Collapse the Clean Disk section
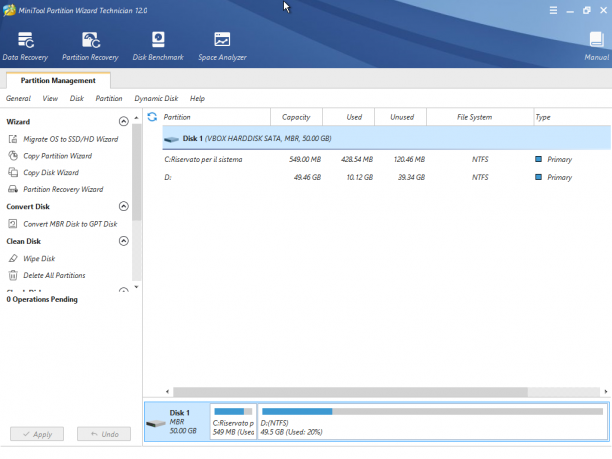This screenshot has width=612, height=459. [123, 241]
